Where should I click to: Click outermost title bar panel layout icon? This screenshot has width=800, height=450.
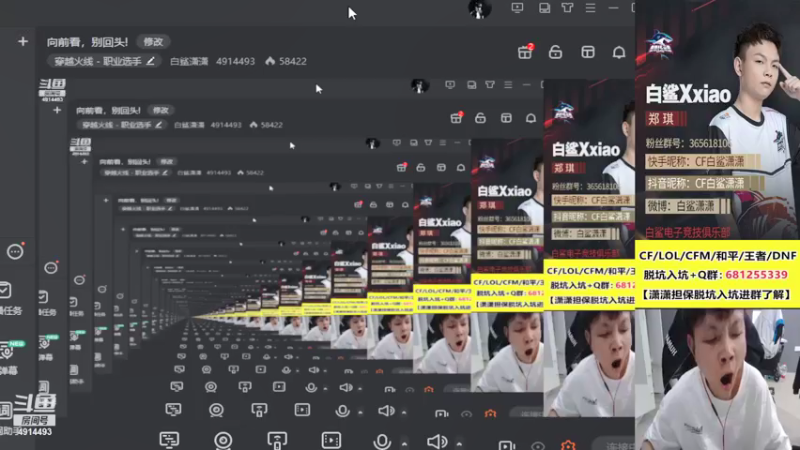click(544, 8)
